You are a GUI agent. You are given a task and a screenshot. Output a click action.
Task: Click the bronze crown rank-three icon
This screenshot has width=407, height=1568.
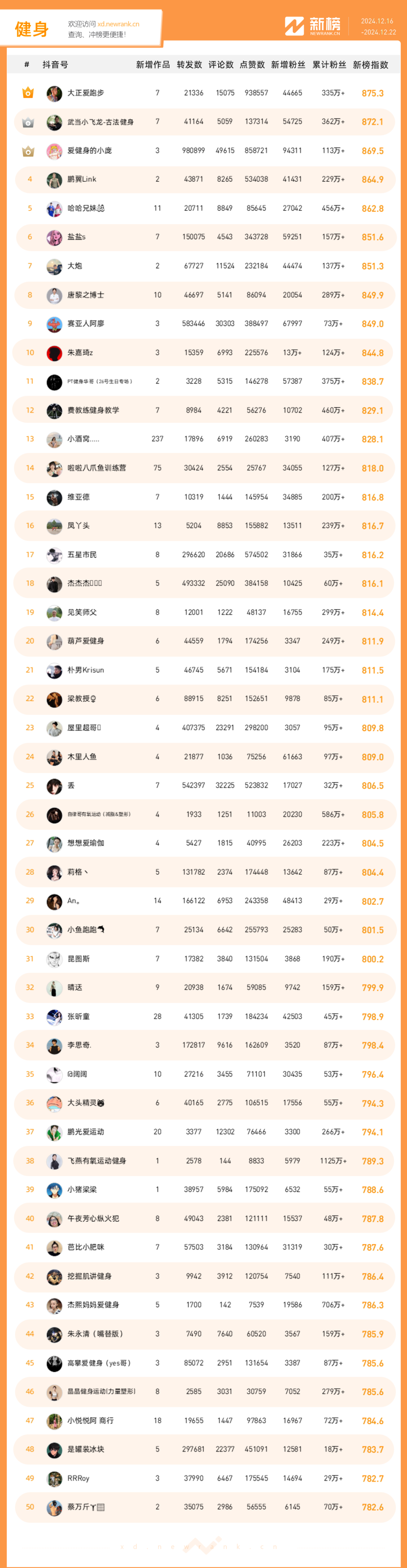[x=28, y=151]
